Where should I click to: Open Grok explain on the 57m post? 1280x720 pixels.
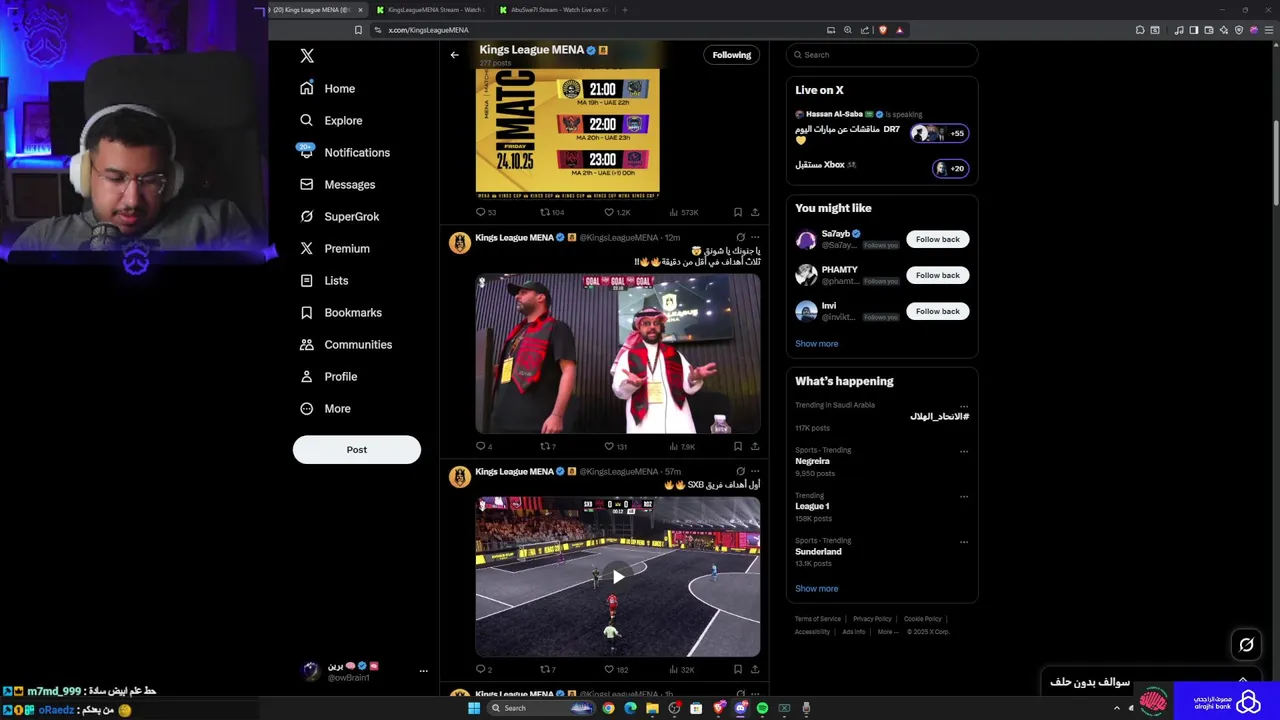tap(740, 471)
